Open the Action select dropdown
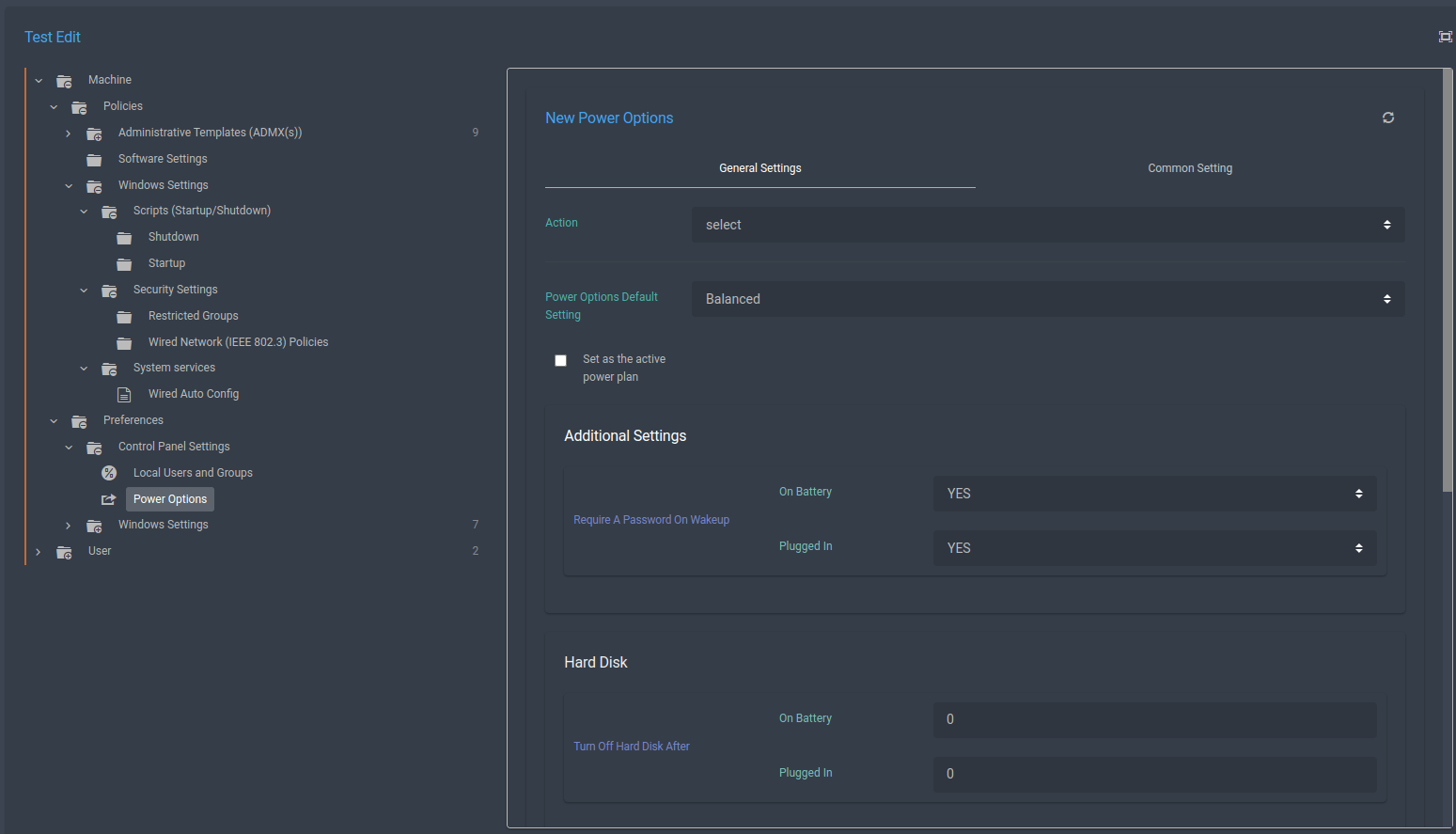This screenshot has height=834, width=1456. click(1047, 224)
